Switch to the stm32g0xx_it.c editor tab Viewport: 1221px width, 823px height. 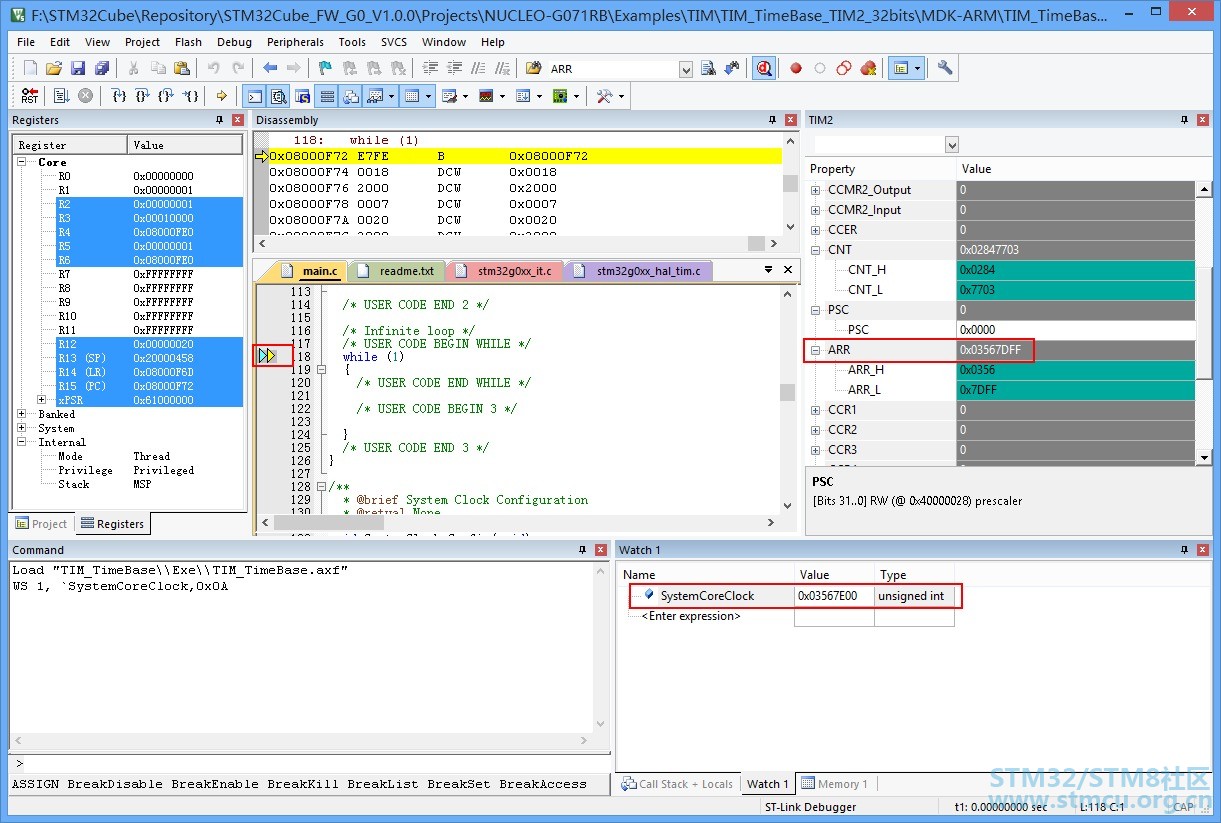tap(505, 271)
